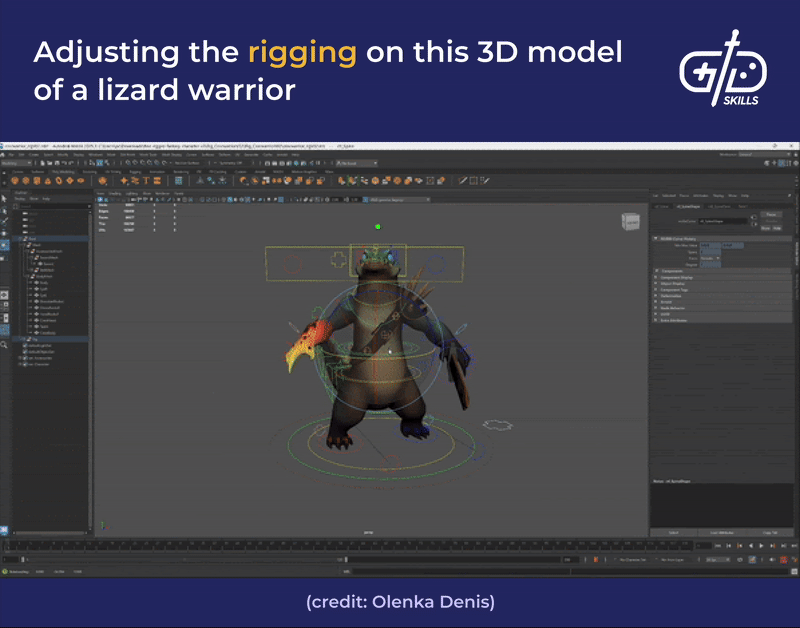Click the view cube in viewport corner
Viewport: 800px width, 628px height.
click(631, 222)
